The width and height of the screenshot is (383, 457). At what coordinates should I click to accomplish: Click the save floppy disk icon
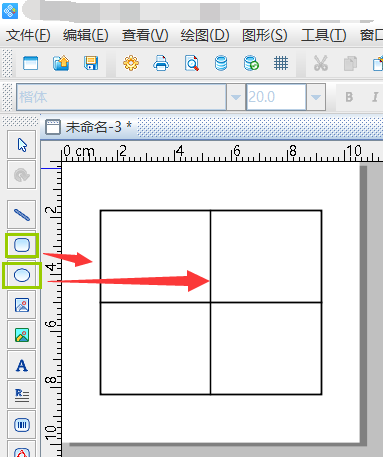coord(91,63)
